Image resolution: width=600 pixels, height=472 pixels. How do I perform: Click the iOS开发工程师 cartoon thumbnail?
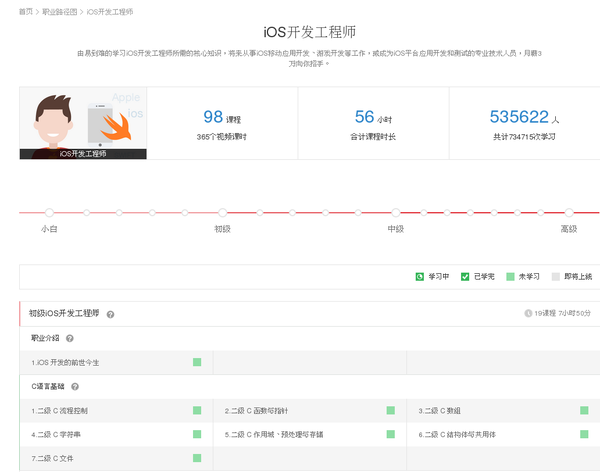coord(83,122)
